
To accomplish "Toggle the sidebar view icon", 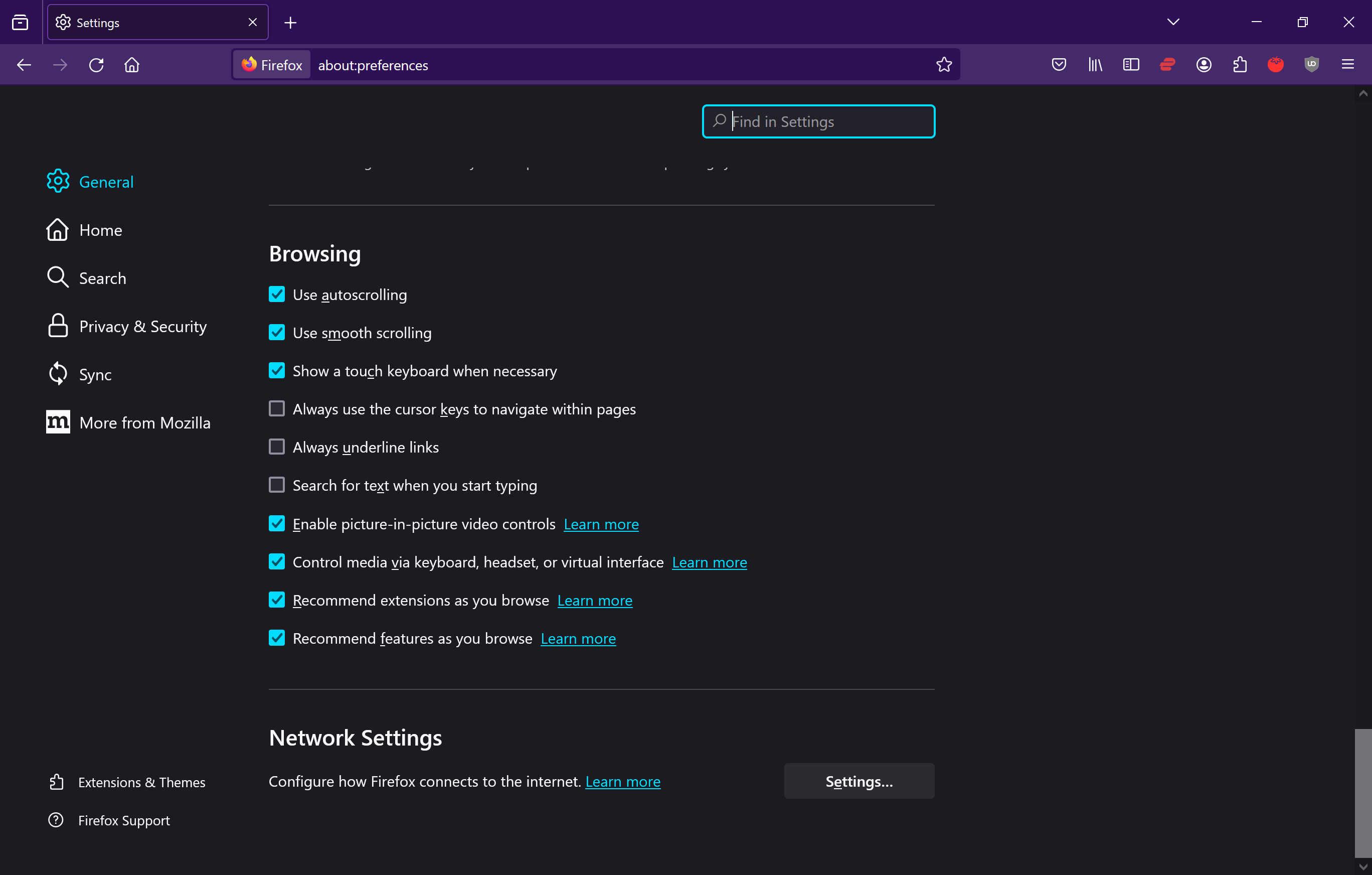I will [1131, 64].
